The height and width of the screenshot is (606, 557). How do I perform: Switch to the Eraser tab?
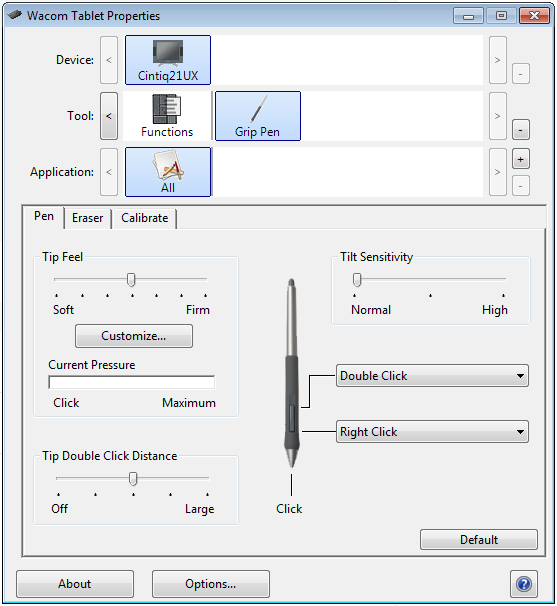click(x=88, y=218)
